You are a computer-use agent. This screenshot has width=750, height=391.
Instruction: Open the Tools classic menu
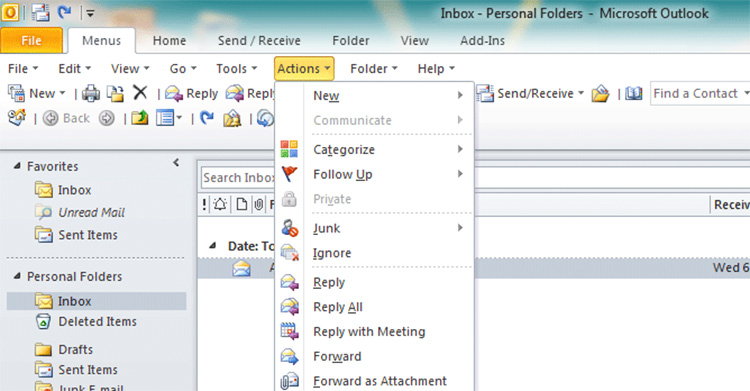click(236, 69)
